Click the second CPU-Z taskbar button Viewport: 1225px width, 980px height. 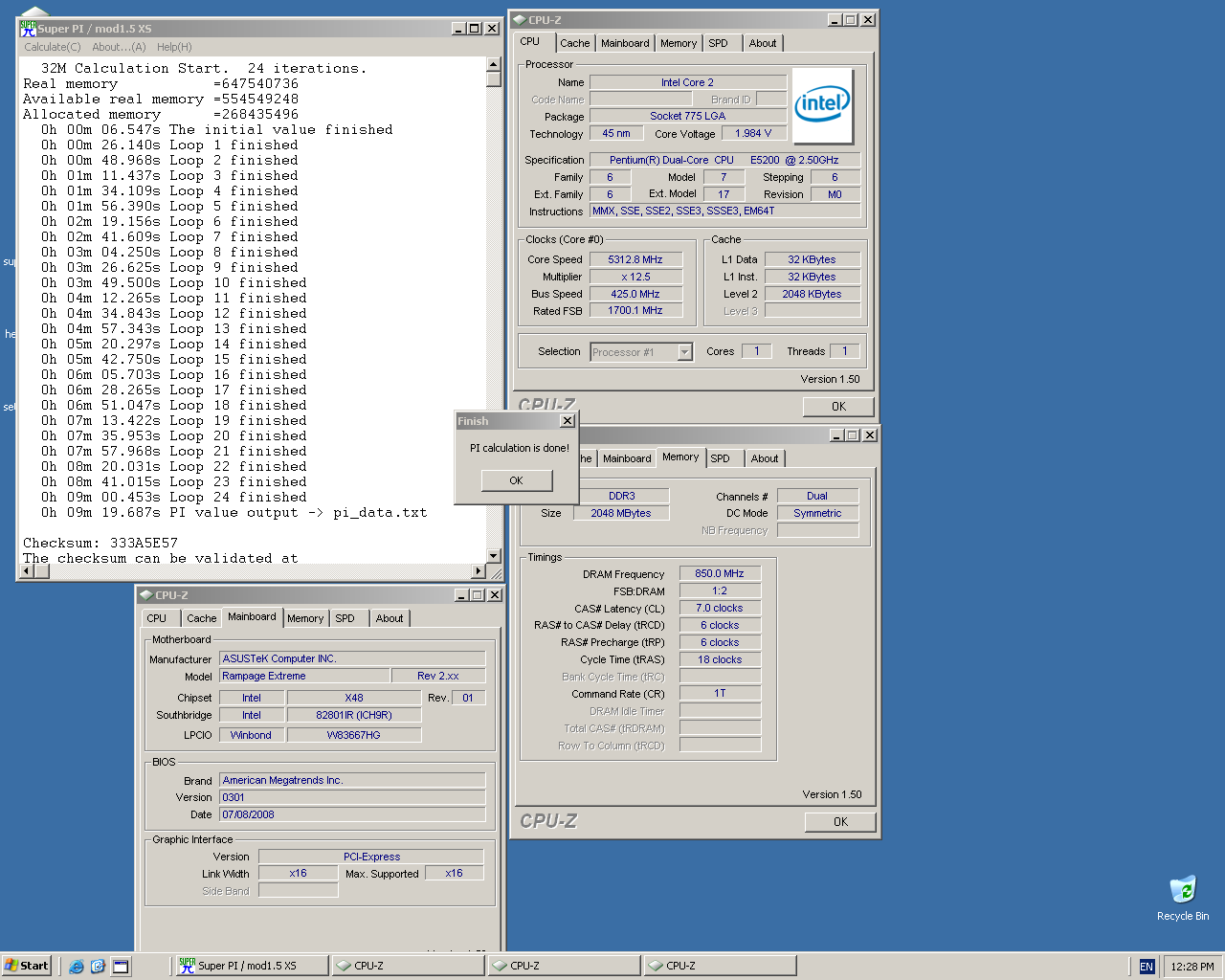tap(564, 966)
